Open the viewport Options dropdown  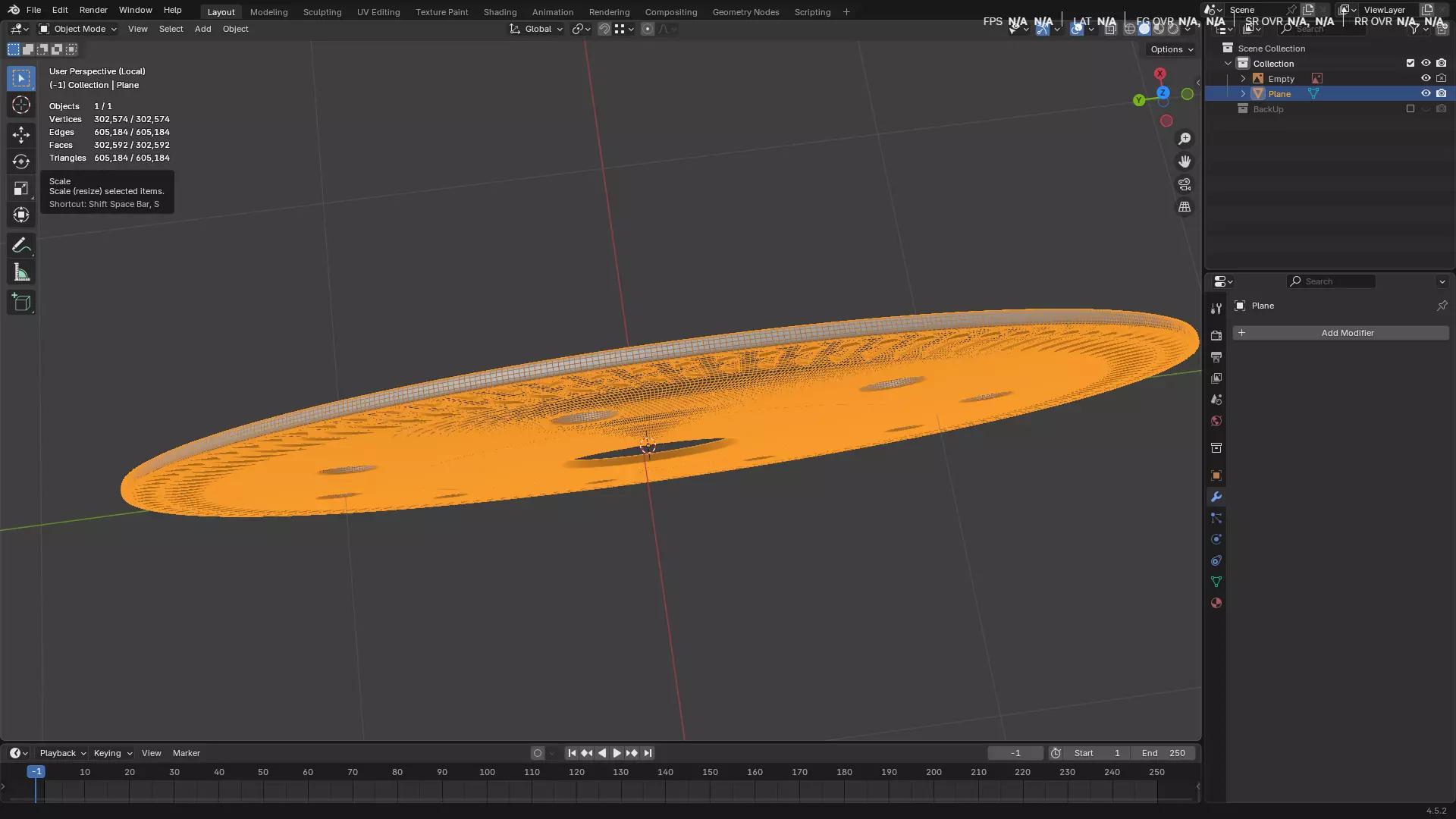point(1172,49)
